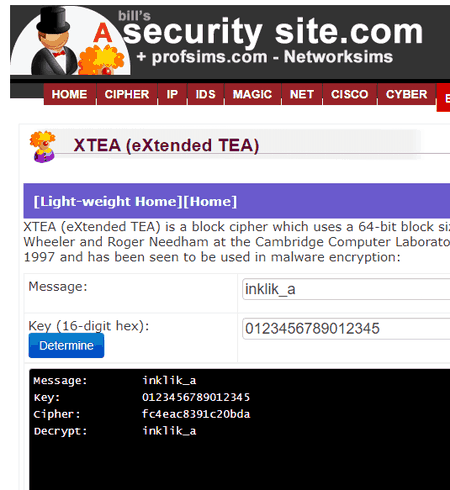Screen dimensions: 450x490
Task: Click the red letter A logo
Action: [x=102, y=33]
